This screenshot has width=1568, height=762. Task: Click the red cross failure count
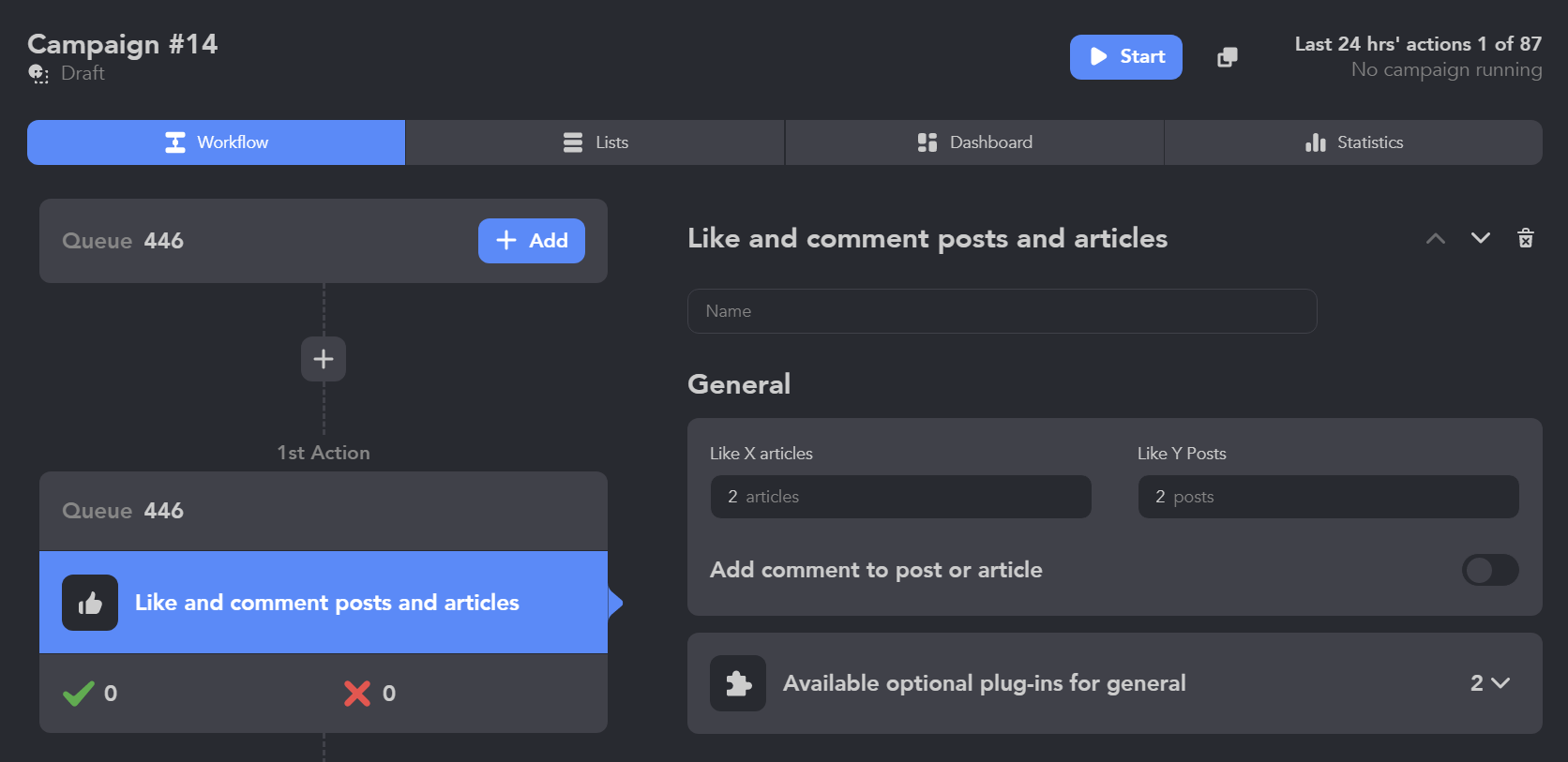tap(369, 694)
